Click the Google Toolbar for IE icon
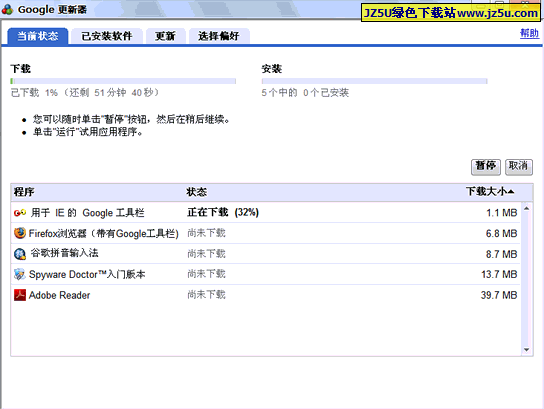 tap(20, 212)
